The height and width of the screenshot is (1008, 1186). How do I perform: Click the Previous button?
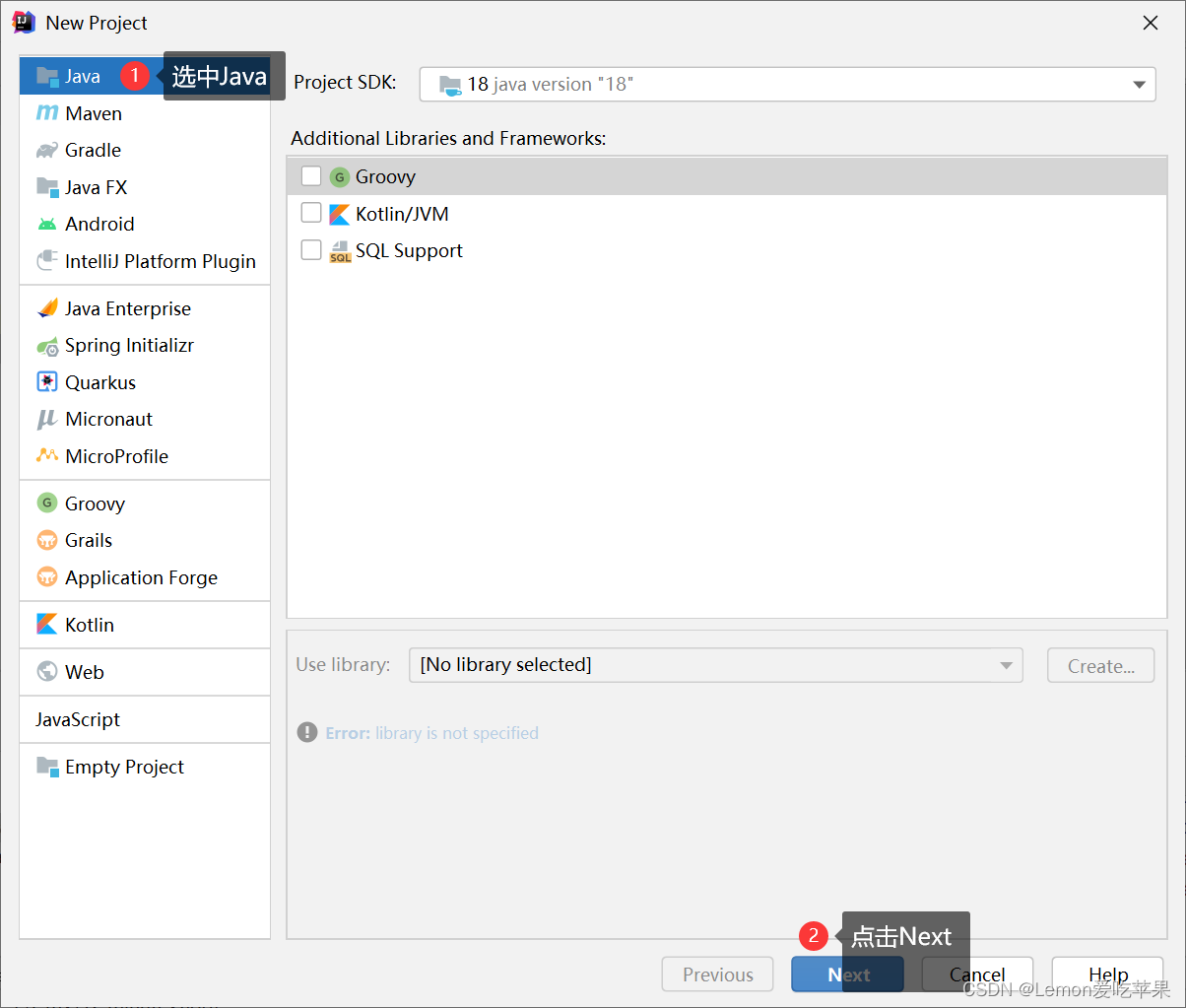coord(718,974)
